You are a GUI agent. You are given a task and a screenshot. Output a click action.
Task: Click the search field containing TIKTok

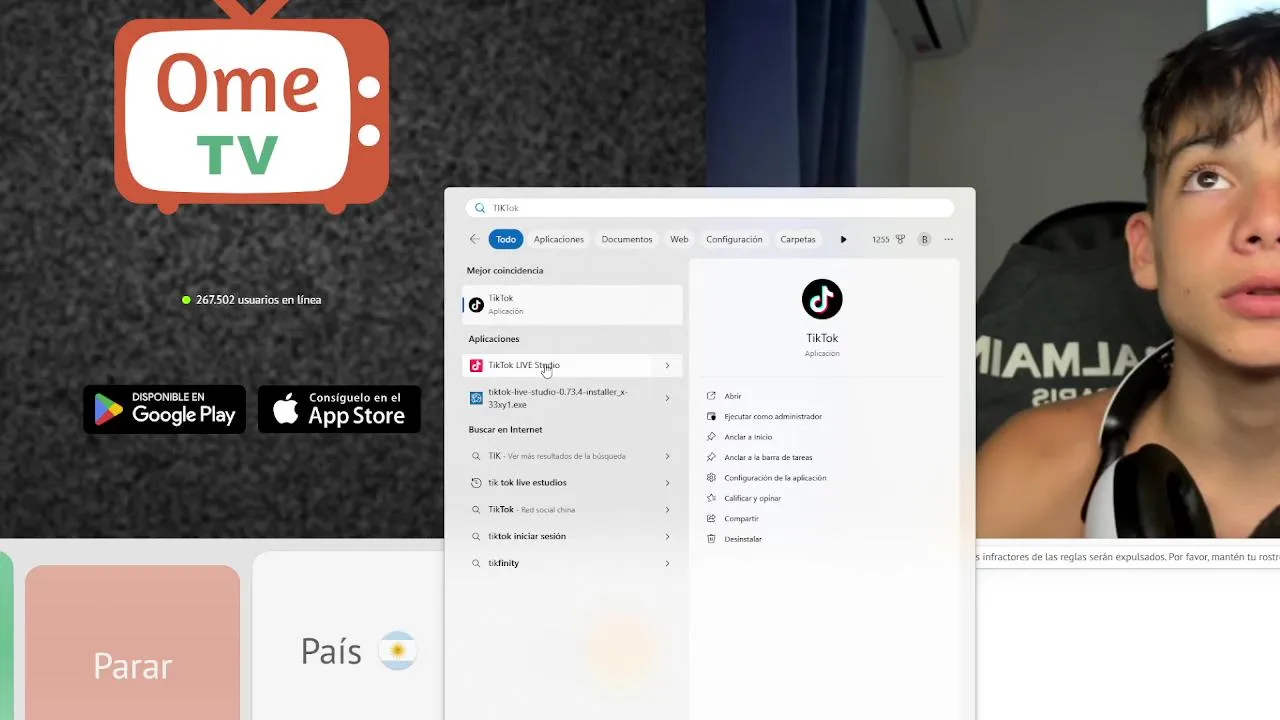pos(710,208)
